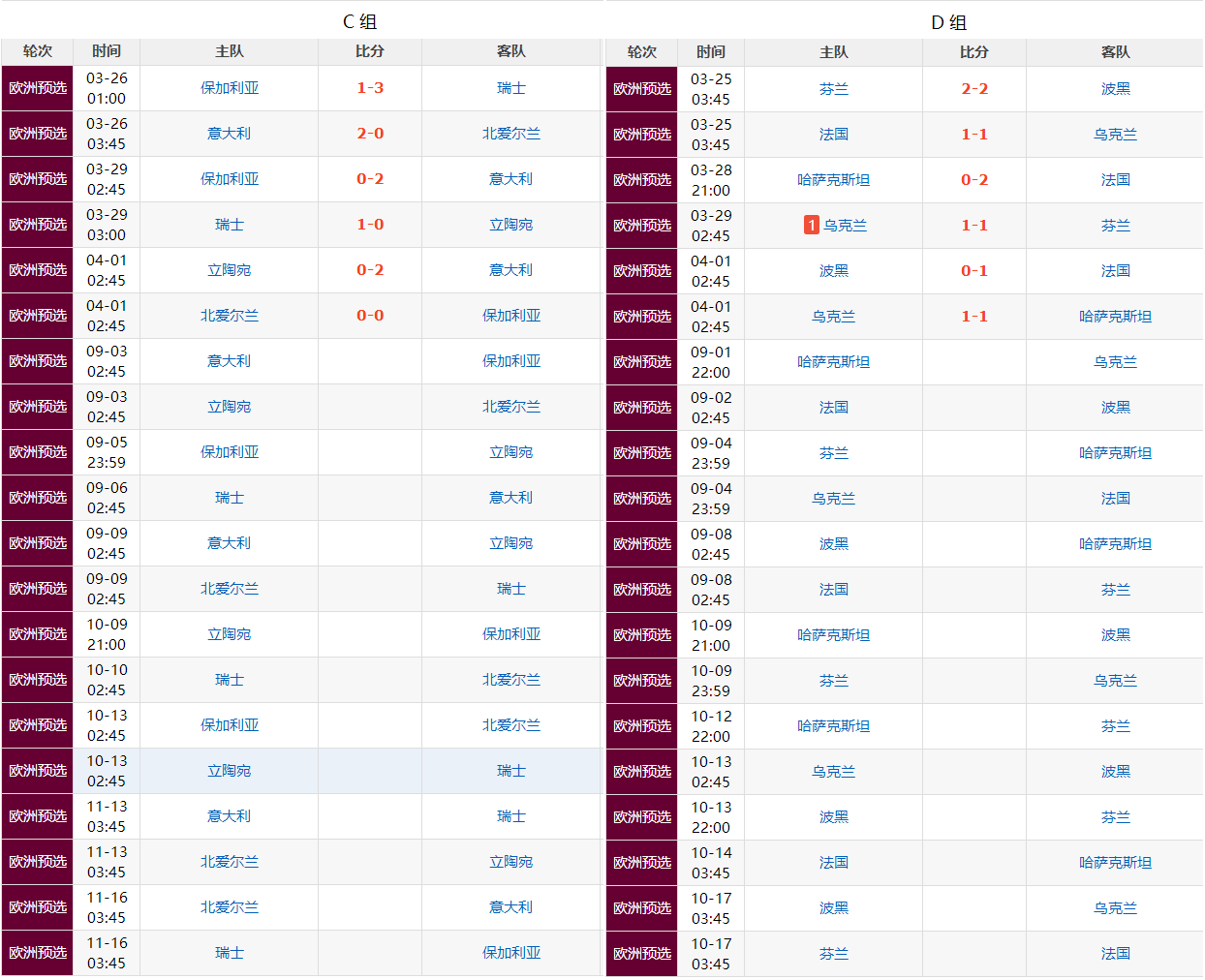This screenshot has height=980, width=1205.
Task: Click 保加利亚 home team in 03-26 01:00 match
Action: tap(230, 88)
